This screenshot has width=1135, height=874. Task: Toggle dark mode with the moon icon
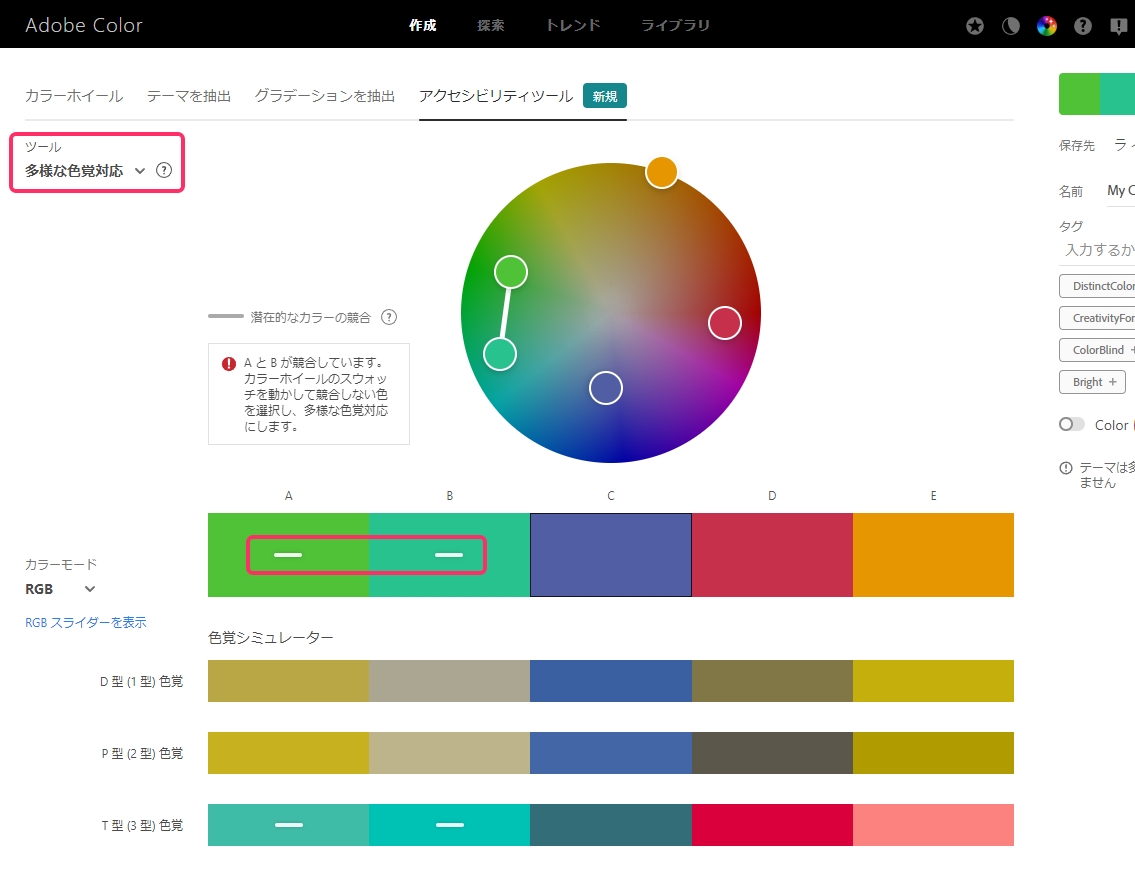click(x=1010, y=26)
